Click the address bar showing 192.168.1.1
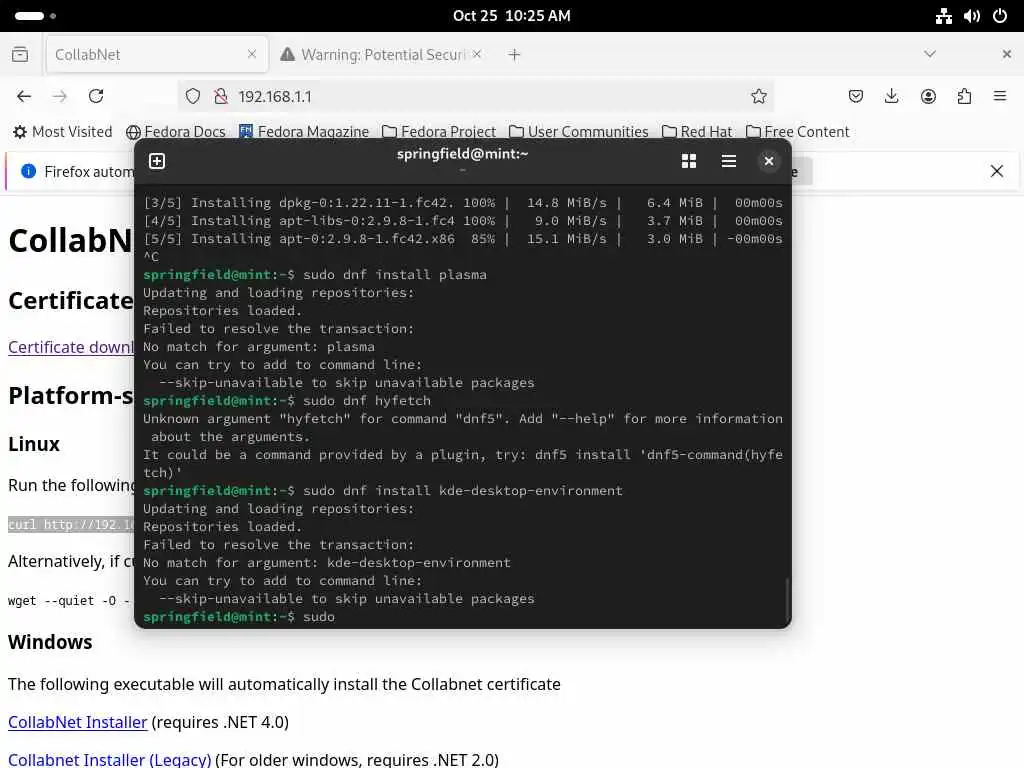This screenshot has height=768, width=1024. point(475,97)
